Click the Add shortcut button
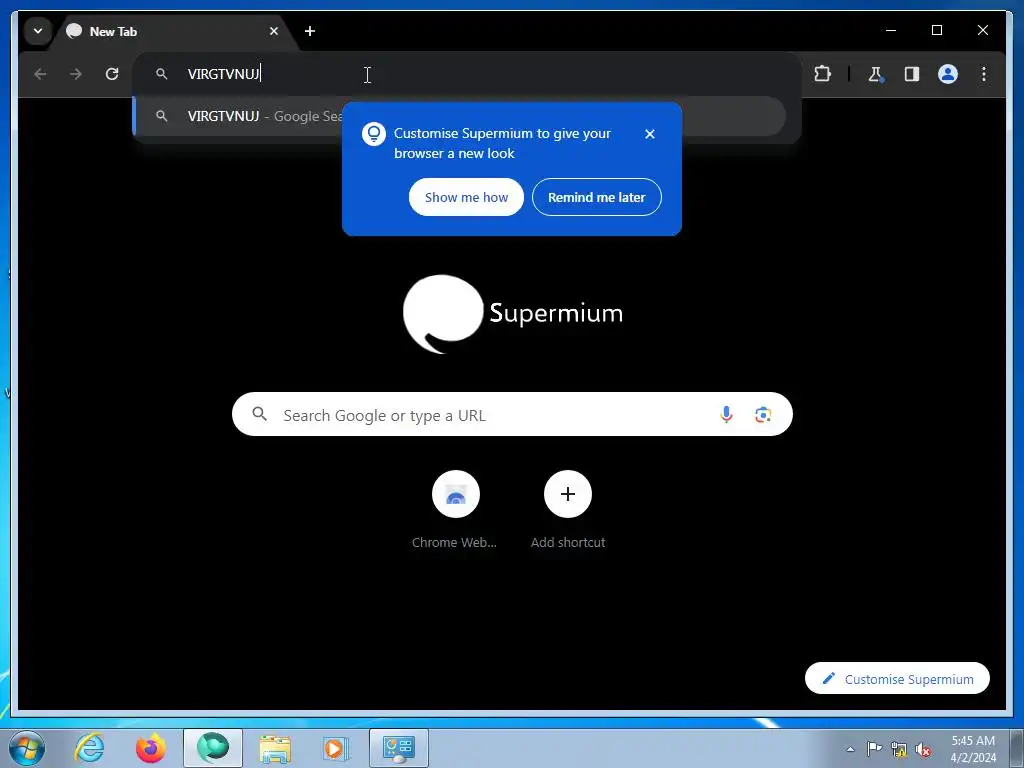 568,511
